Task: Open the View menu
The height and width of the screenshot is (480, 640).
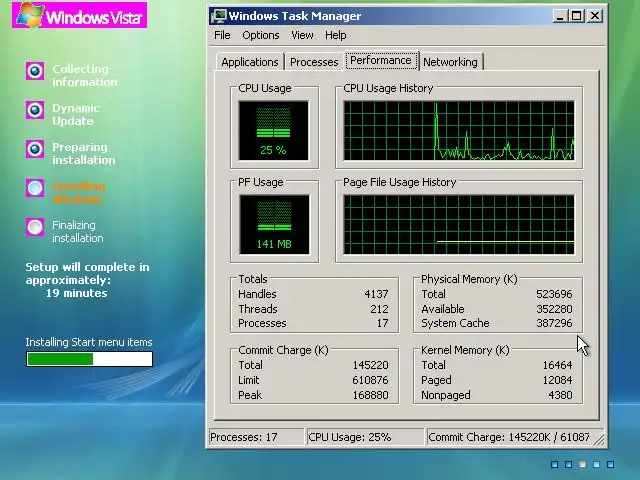Action: pyautogui.click(x=302, y=35)
